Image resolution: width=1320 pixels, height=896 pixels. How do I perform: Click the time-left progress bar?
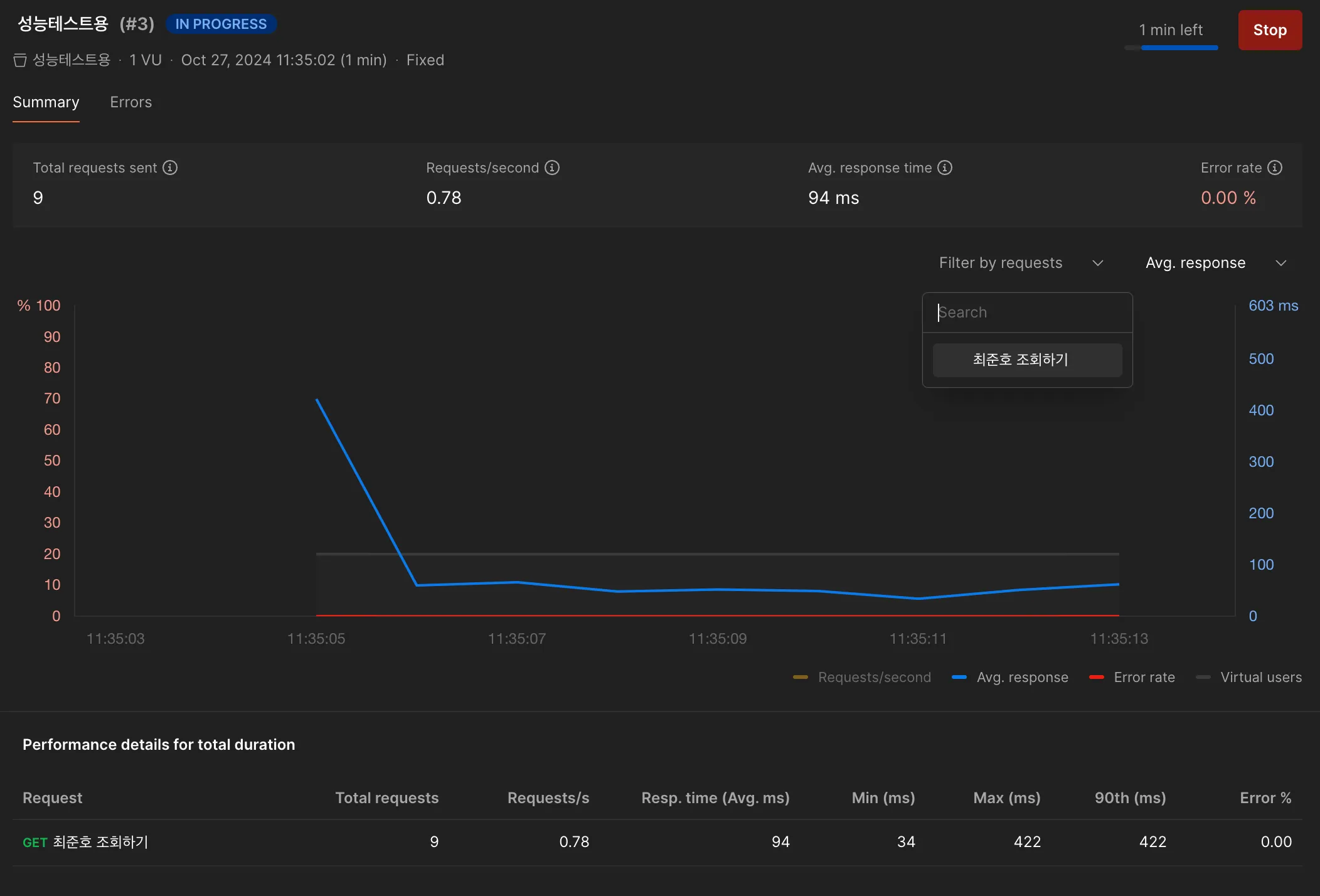[x=1171, y=48]
